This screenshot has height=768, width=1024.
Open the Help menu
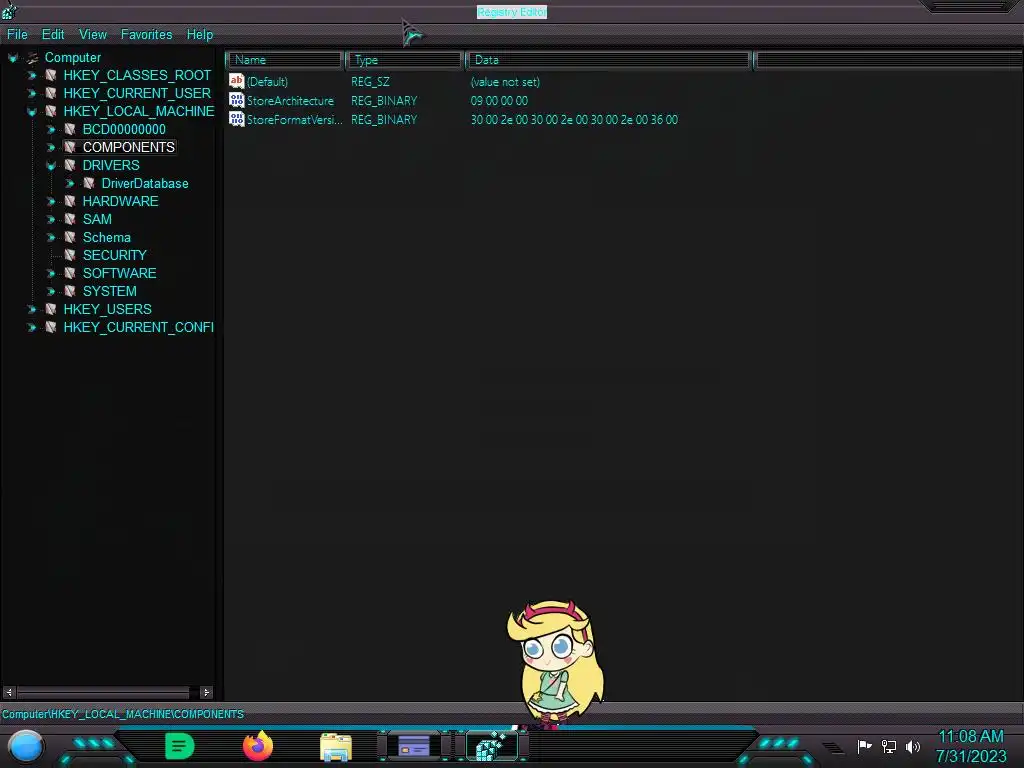coord(200,35)
